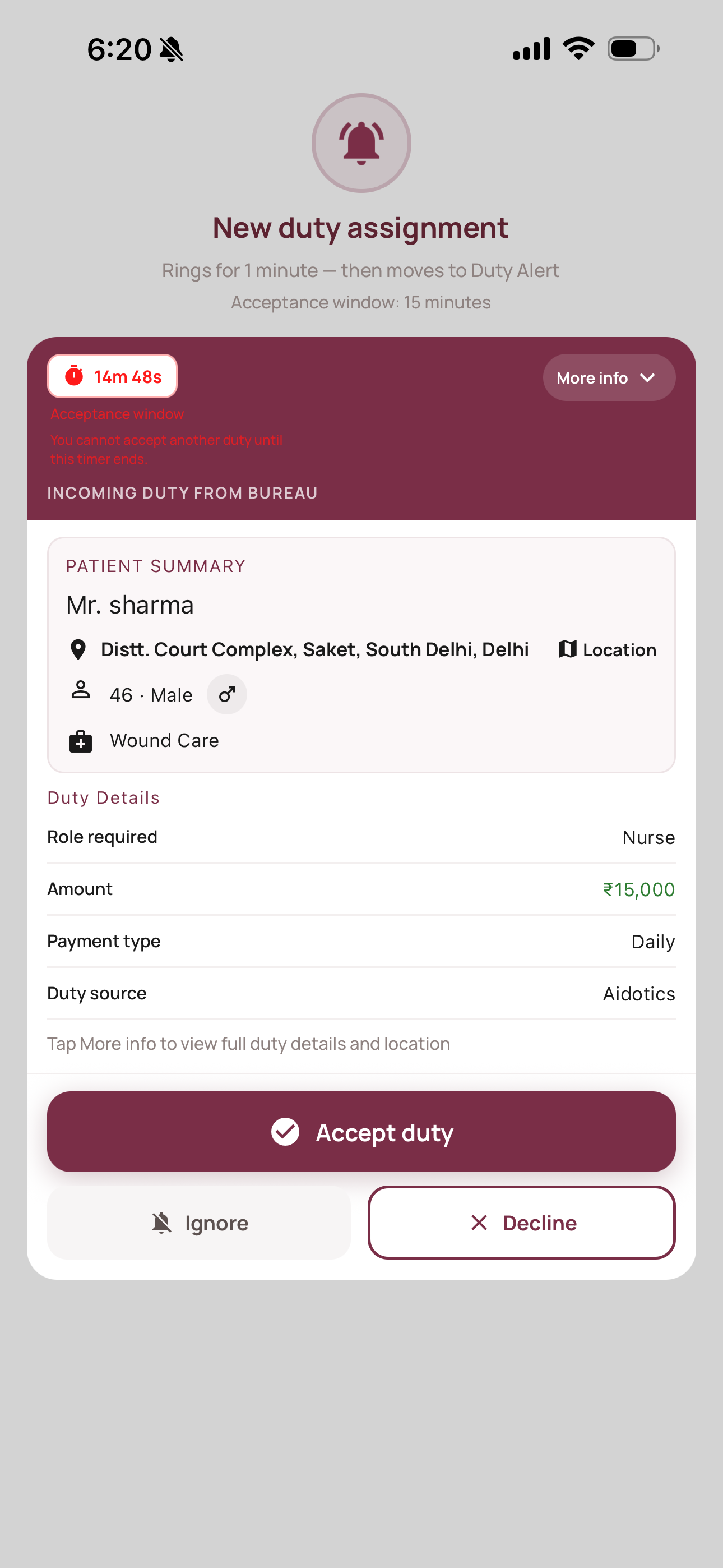Accept the duty assignment

pyautogui.click(x=361, y=1132)
